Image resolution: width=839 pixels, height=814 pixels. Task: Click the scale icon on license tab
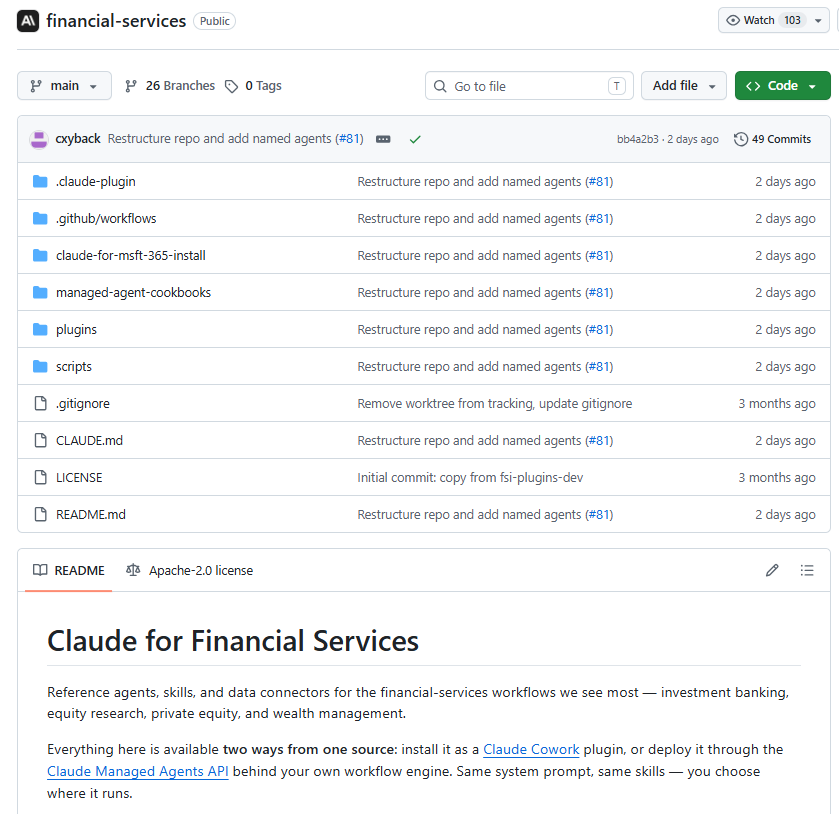[x=133, y=570]
